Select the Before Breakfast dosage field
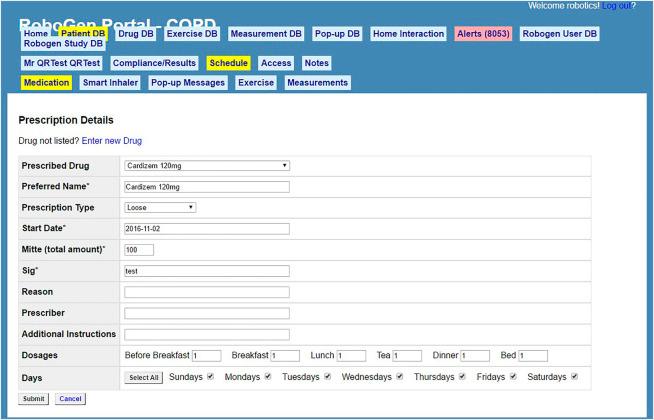This screenshot has width=654, height=420. click(x=206, y=355)
